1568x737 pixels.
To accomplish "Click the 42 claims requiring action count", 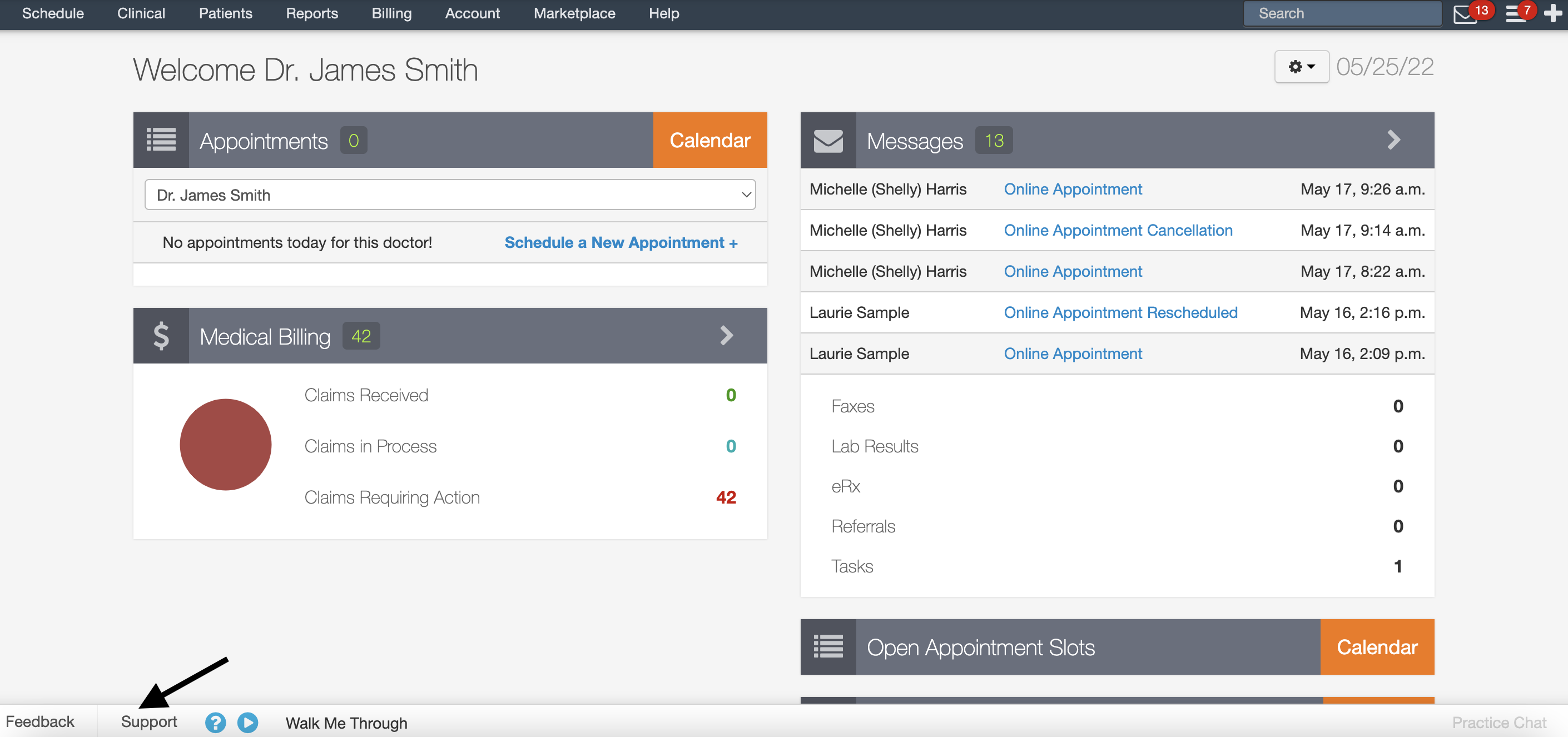I will (x=726, y=497).
